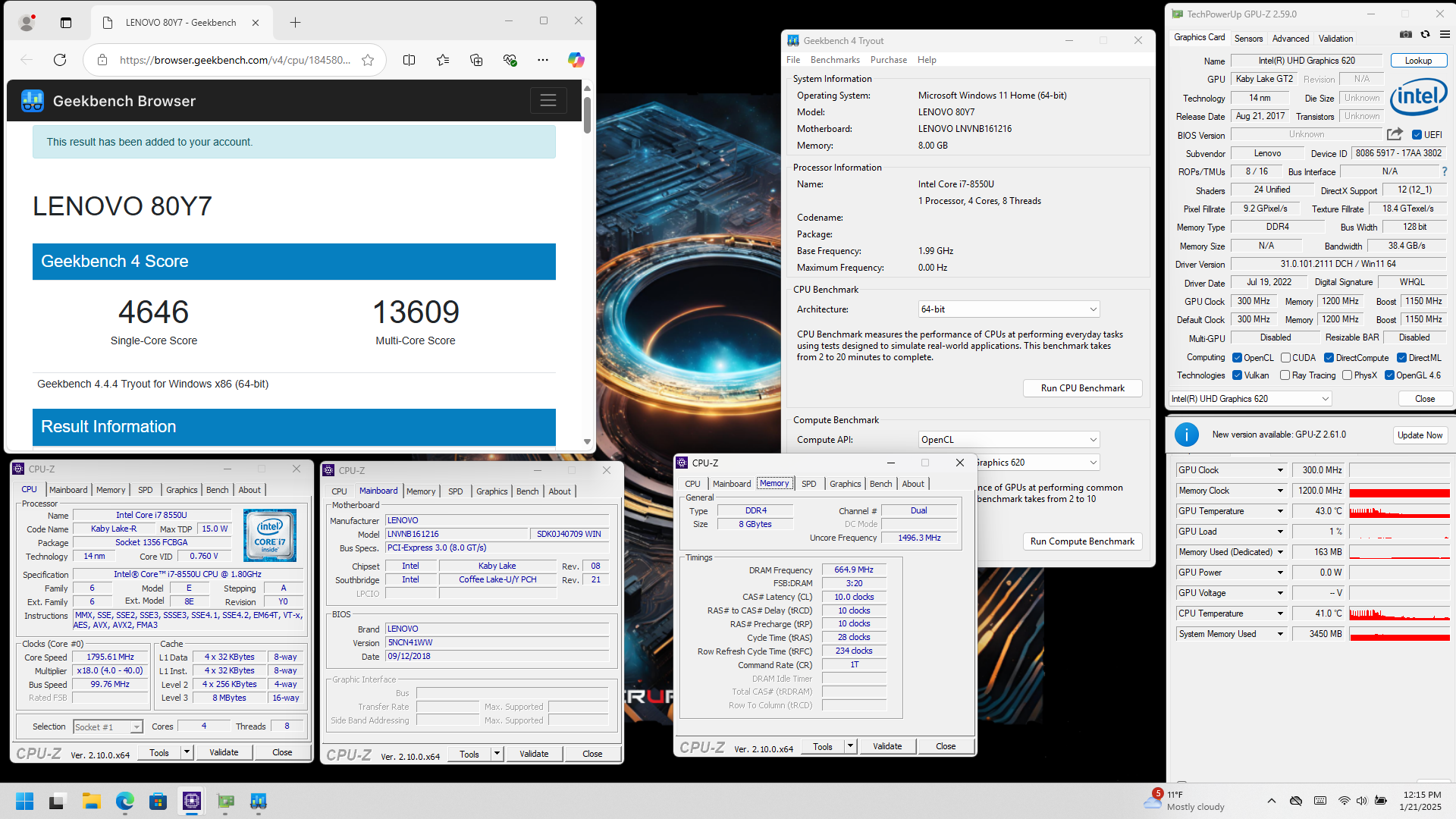Open Copilot icon in Edge toolbar

click(576, 60)
